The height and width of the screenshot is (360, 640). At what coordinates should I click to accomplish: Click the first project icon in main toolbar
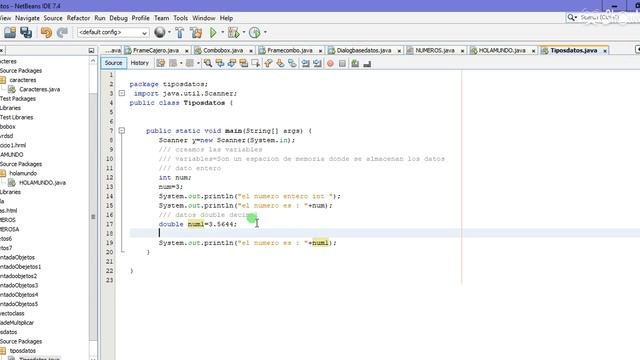(10, 32)
